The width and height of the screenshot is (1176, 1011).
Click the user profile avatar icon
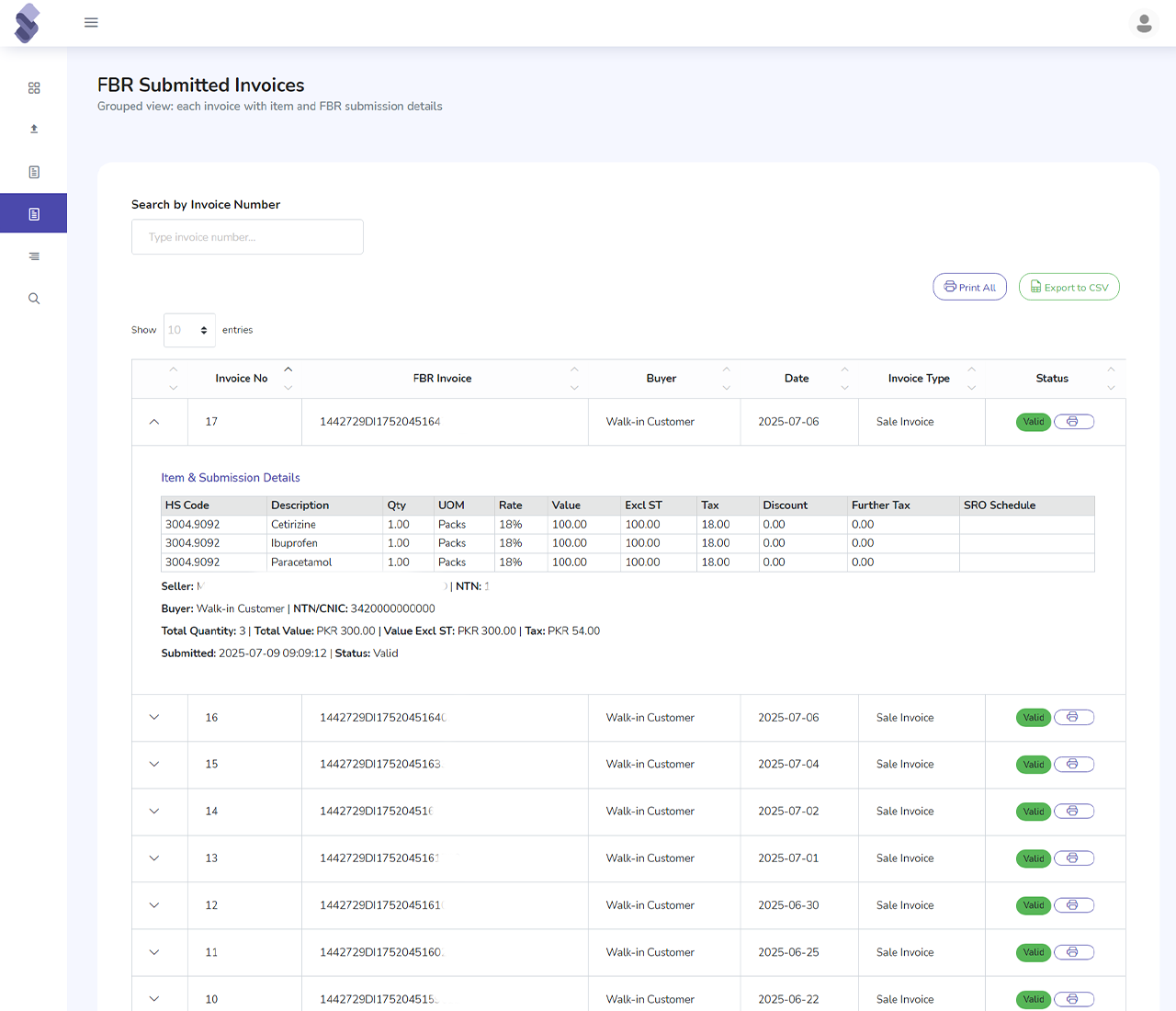pyautogui.click(x=1144, y=23)
